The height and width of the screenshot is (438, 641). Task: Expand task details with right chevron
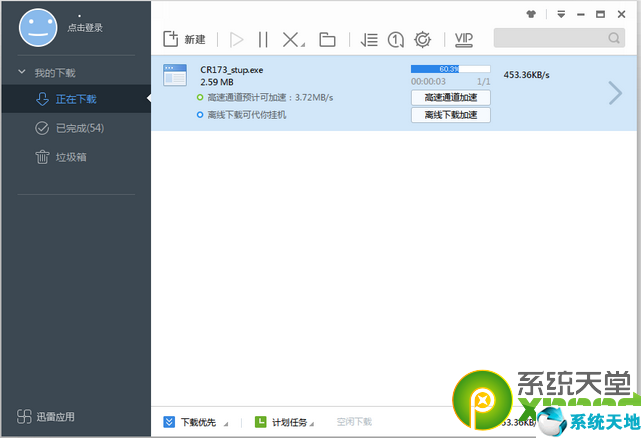(x=615, y=93)
